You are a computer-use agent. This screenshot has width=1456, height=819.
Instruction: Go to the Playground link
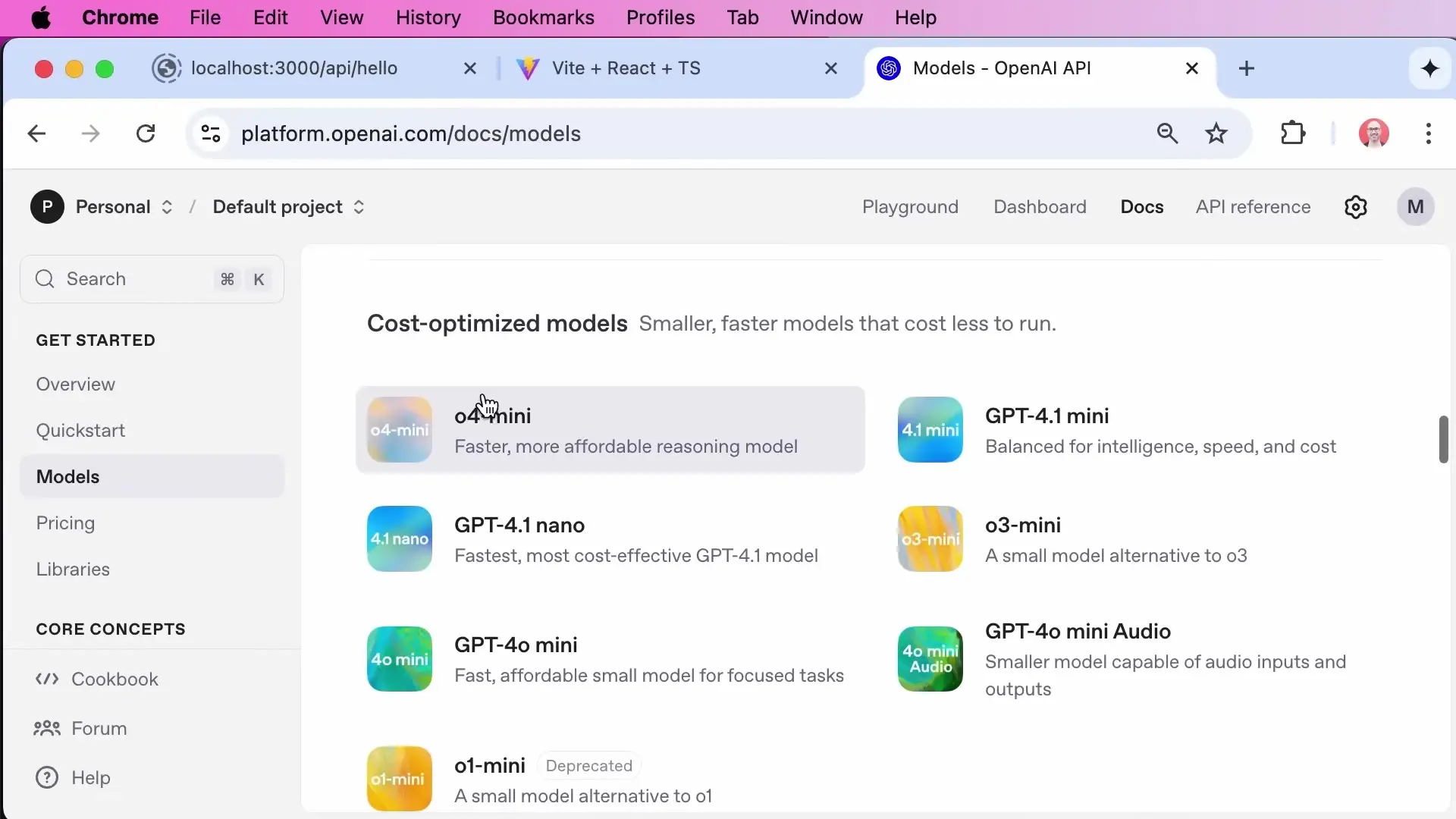coord(910,207)
